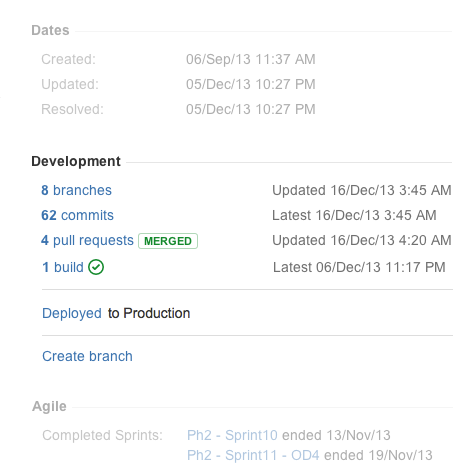Click the Deployed link

(72, 313)
